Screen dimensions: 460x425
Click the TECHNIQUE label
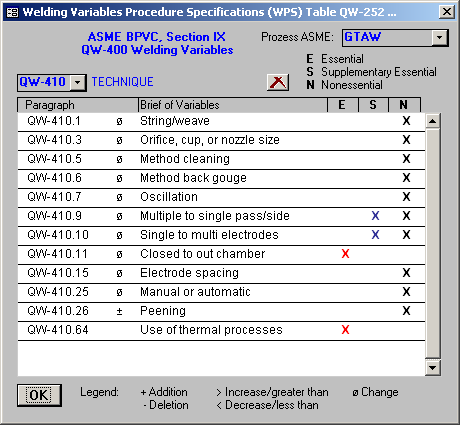tap(122, 82)
